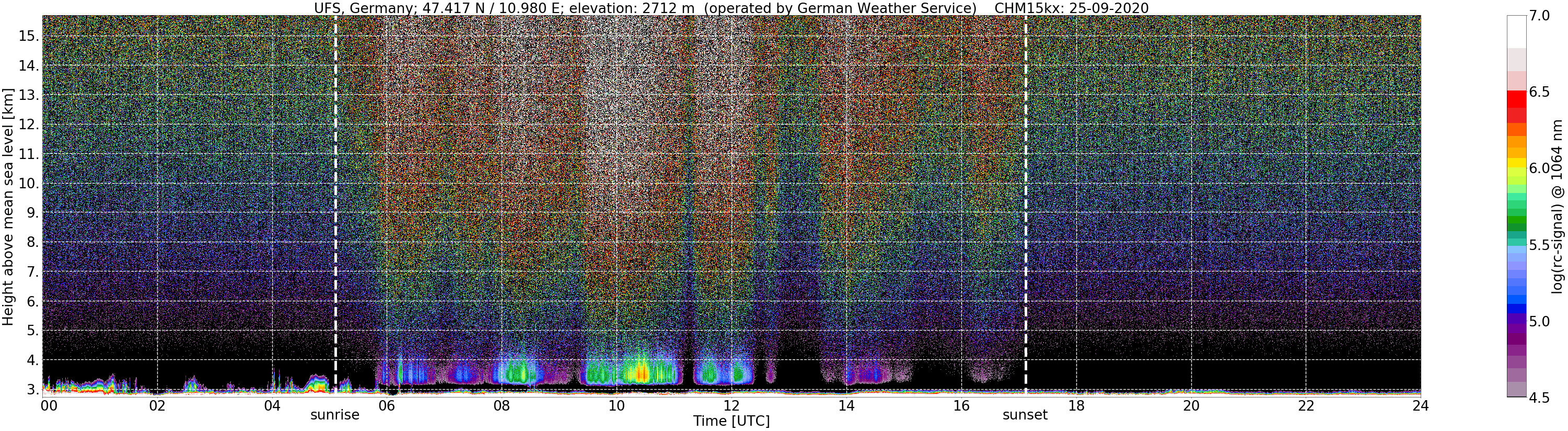
Task: Click the x-axis tick label '18'
Action: (1076, 405)
